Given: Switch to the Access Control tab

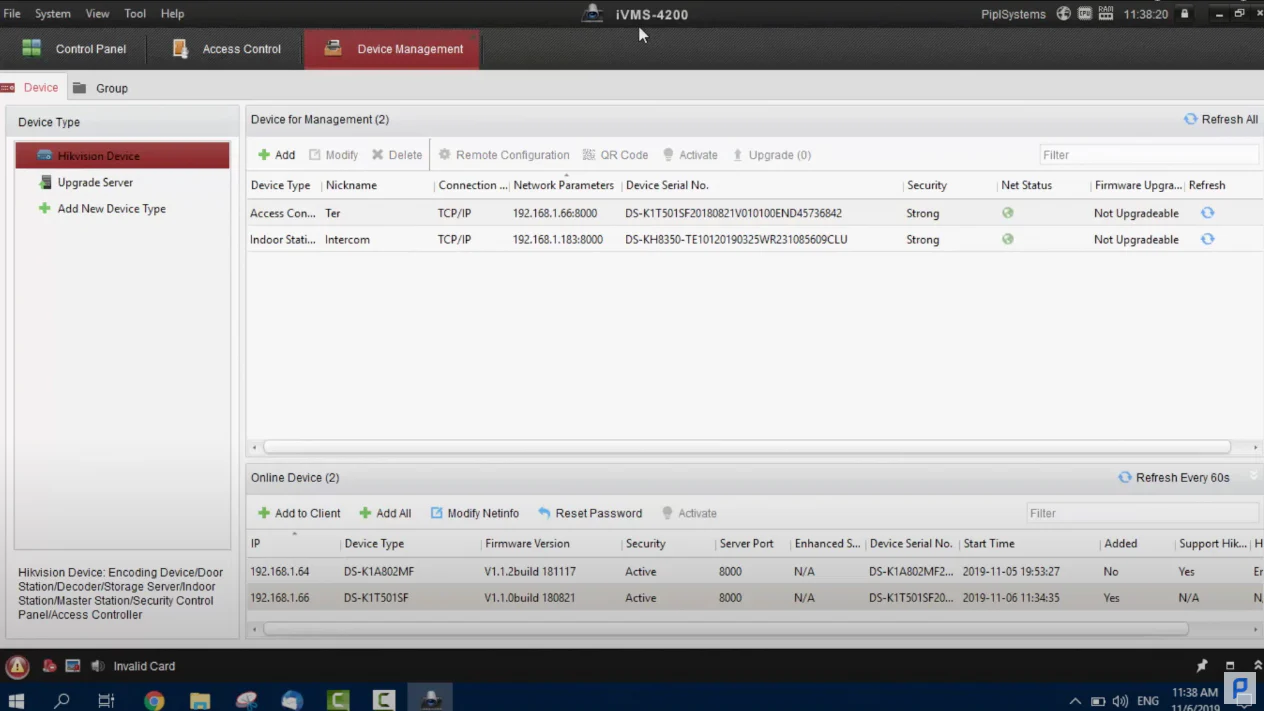Looking at the screenshot, I should [x=227, y=49].
